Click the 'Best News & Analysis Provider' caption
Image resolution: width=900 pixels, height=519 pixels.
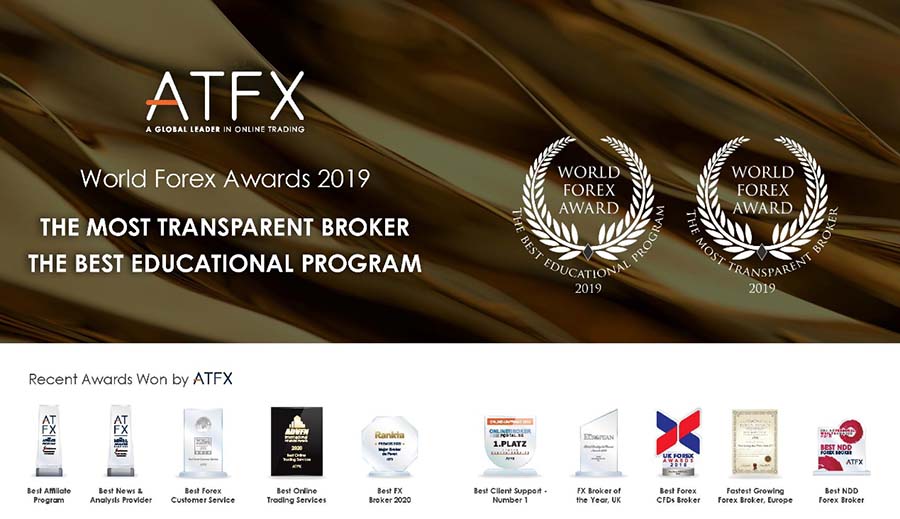point(121,495)
